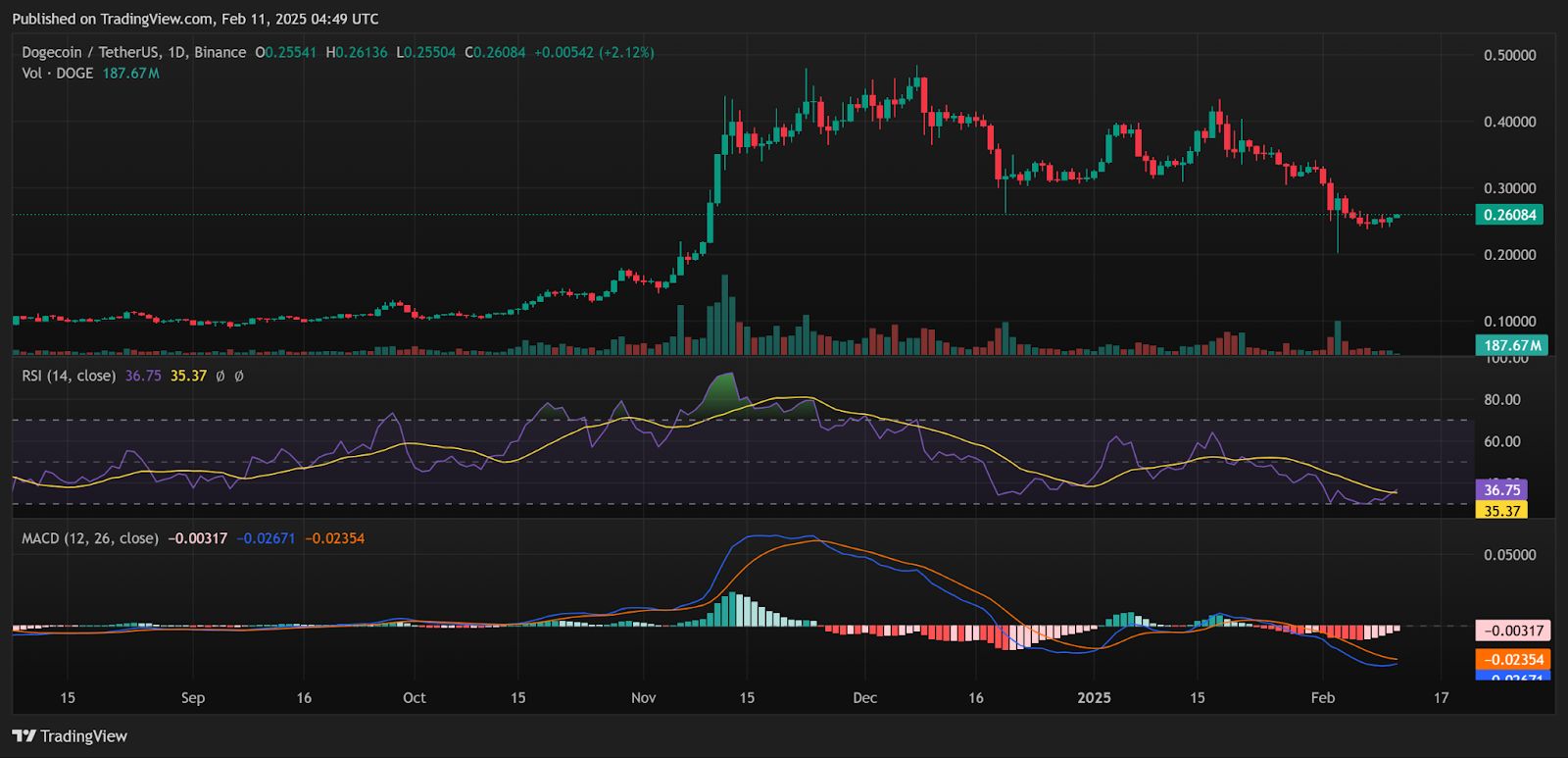Image resolution: width=1568 pixels, height=758 pixels.
Task: Click the Oct label on time axis
Action: [415, 698]
